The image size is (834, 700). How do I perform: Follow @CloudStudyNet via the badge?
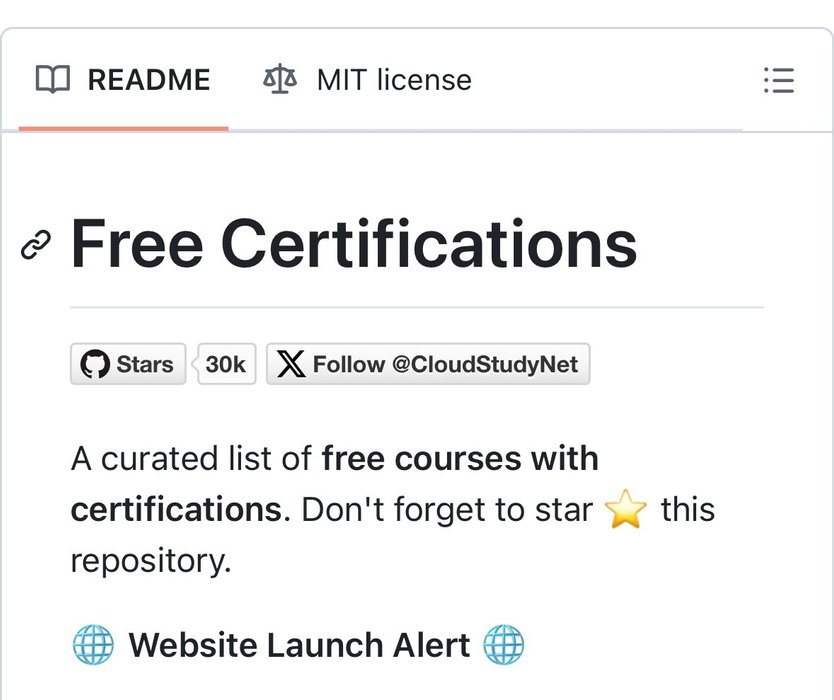point(428,364)
